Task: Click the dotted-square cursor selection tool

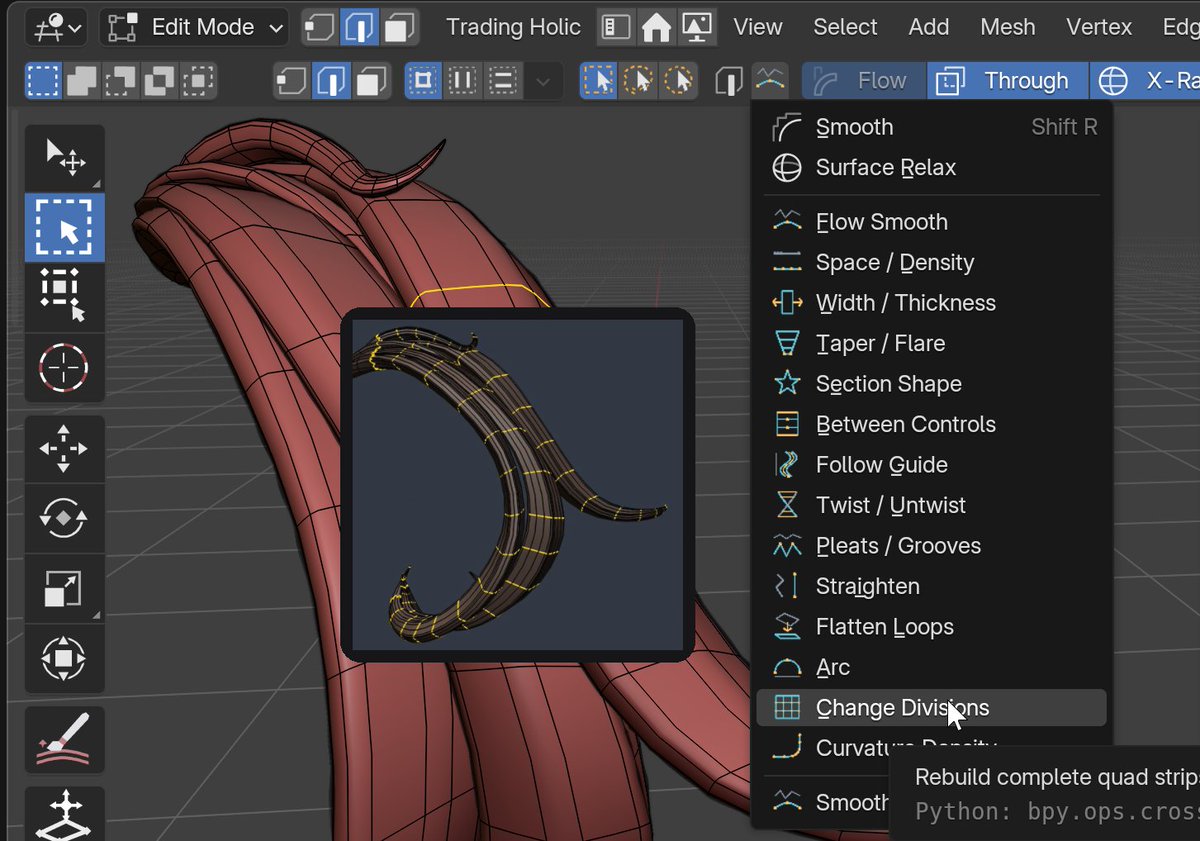Action: pyautogui.click(x=65, y=296)
